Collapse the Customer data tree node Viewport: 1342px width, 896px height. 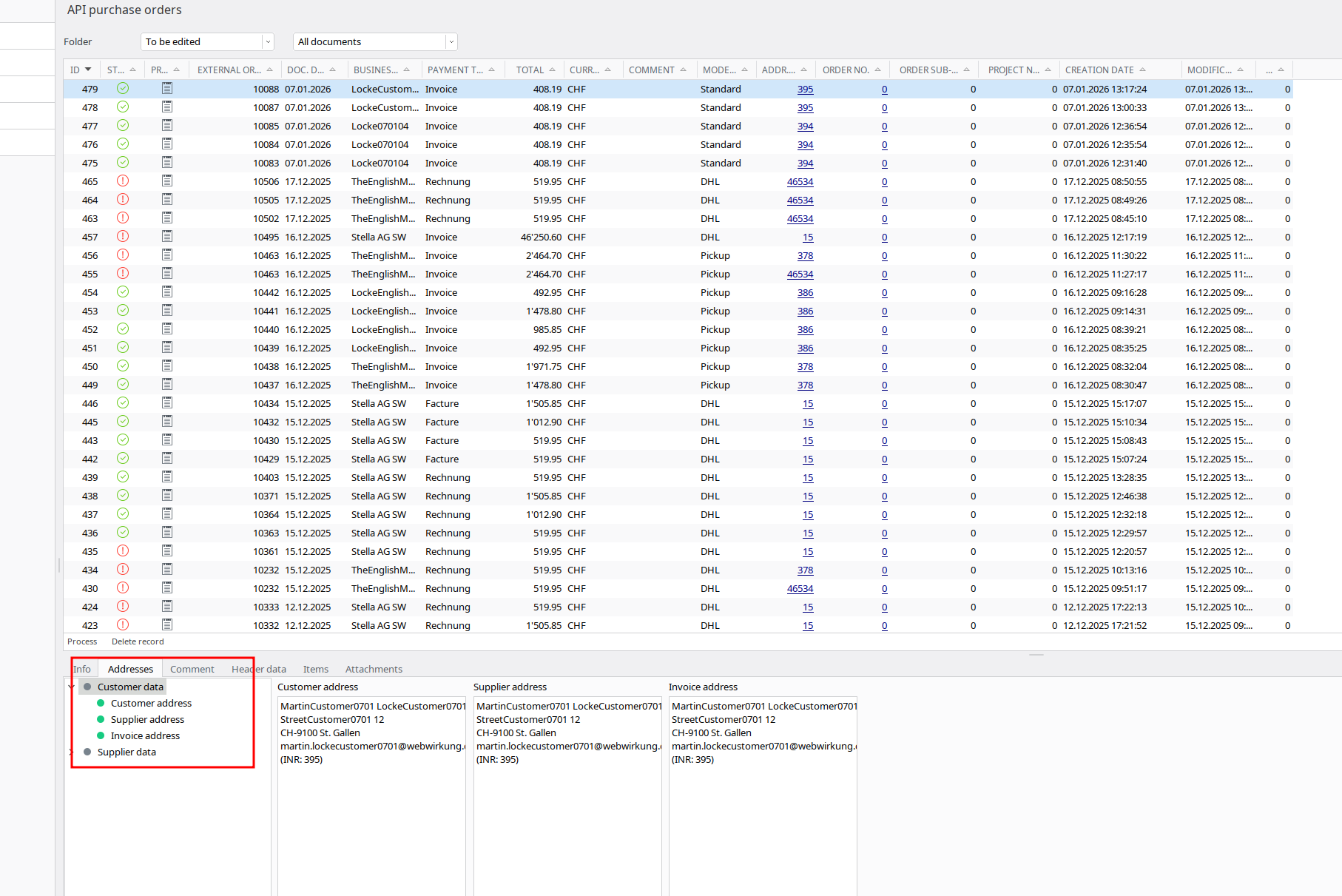point(72,687)
